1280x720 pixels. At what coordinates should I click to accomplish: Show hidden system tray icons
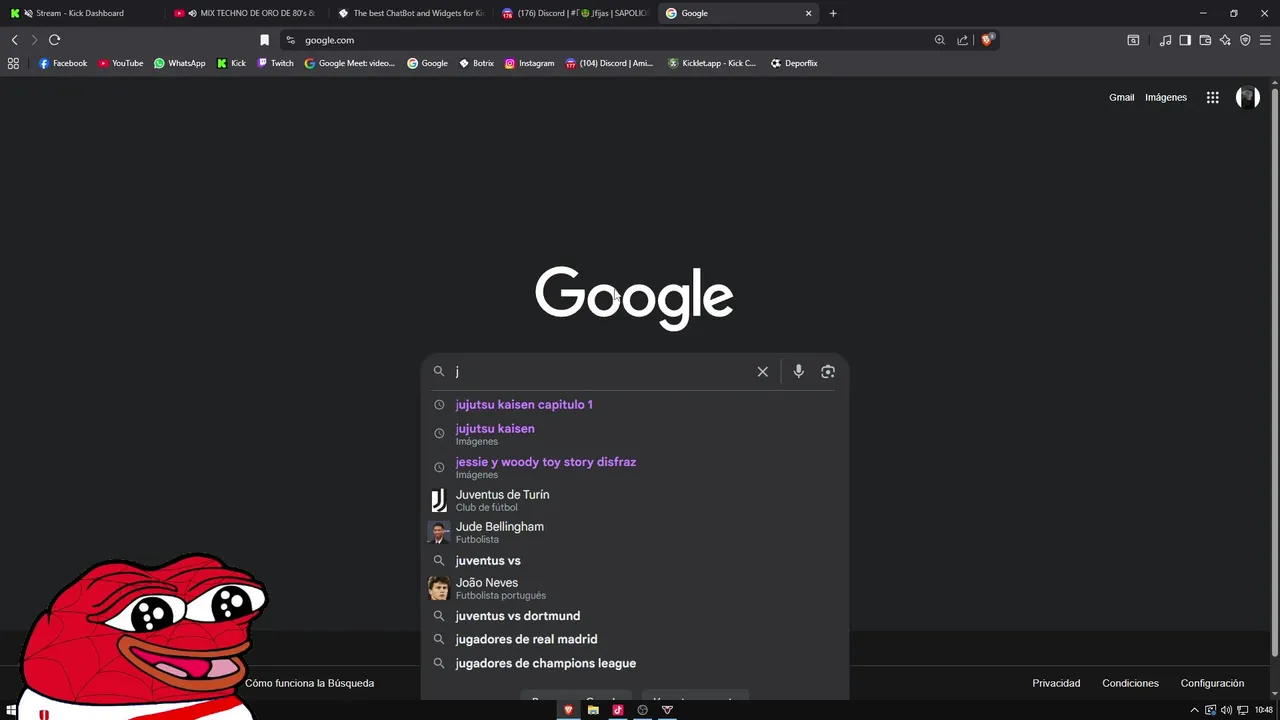click(x=1194, y=710)
